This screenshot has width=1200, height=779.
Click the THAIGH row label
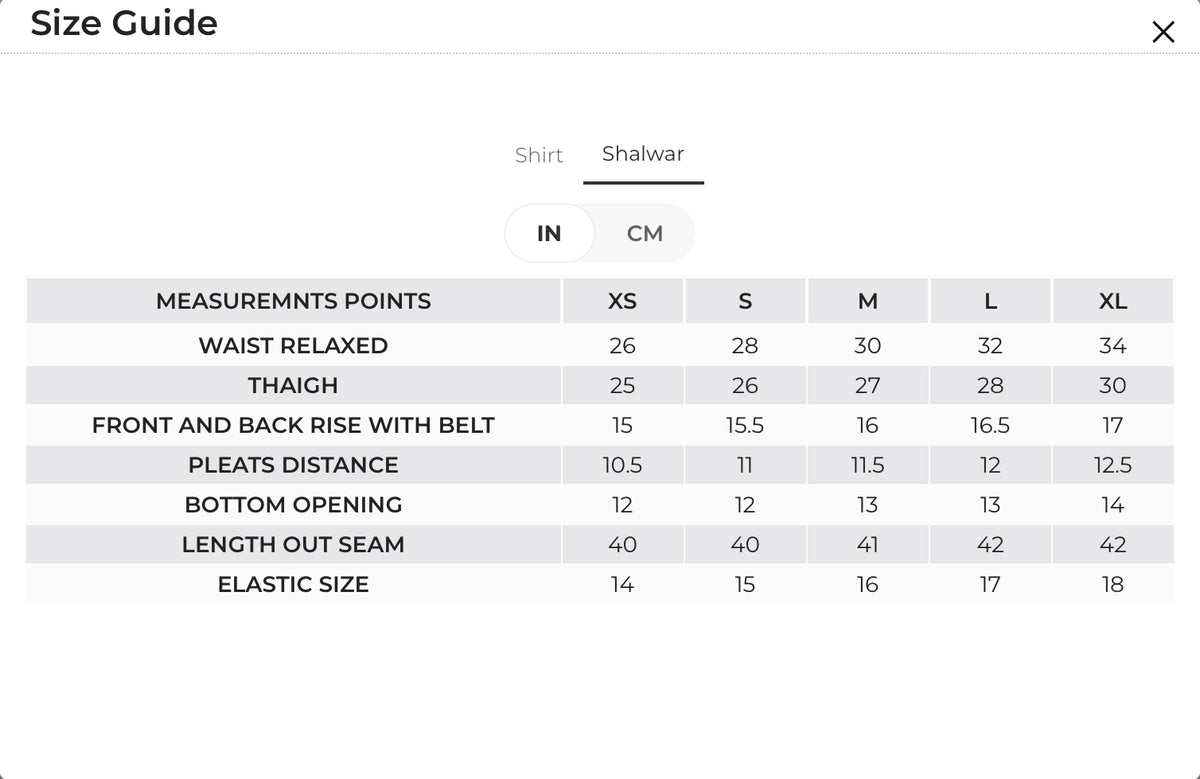click(x=293, y=385)
